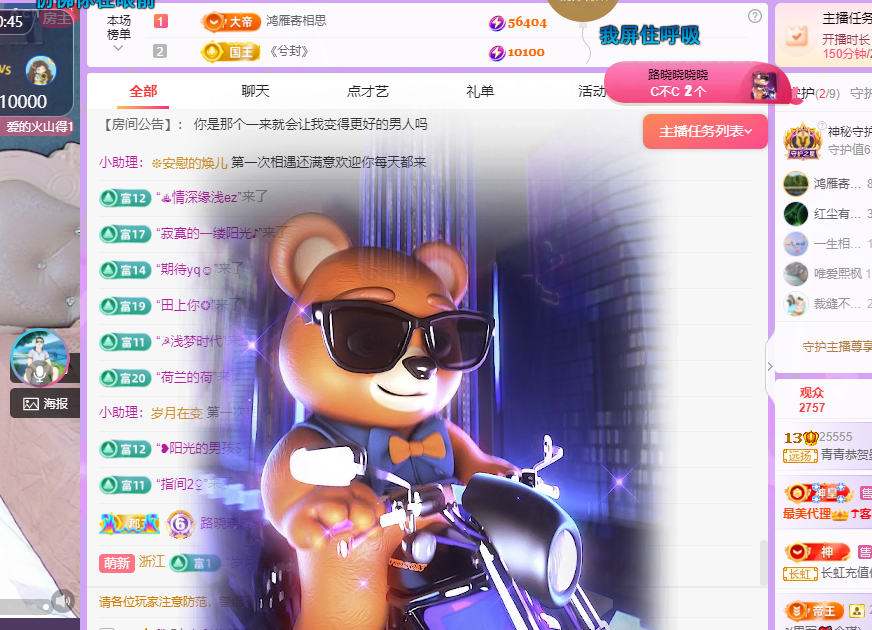Click the 萌新 tag in chat
Image resolution: width=872 pixels, height=630 pixels.
pos(117,563)
